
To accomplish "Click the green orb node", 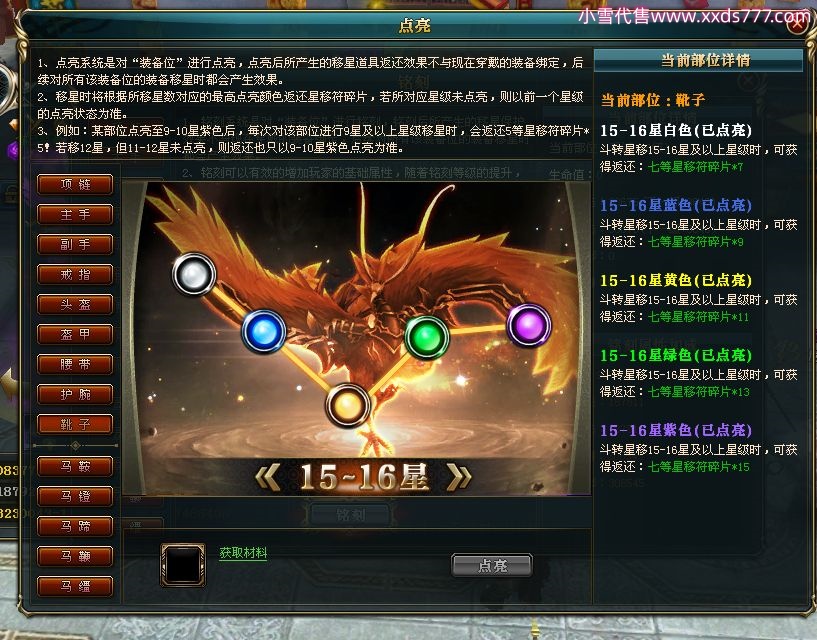I will 427,337.
